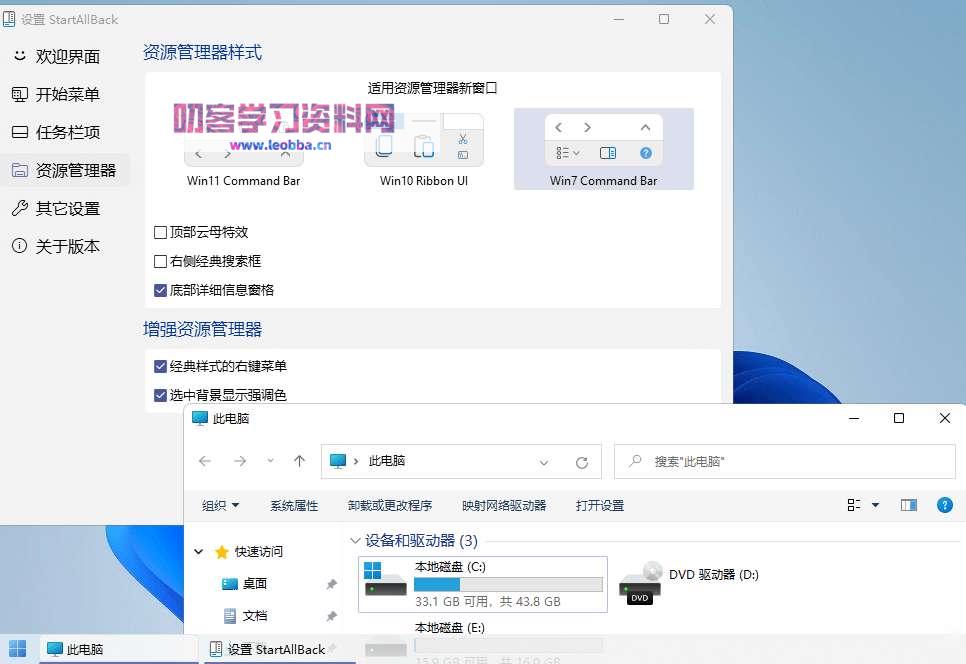Enable the 顶部云母特效 checkbox
The image size is (966, 664).
point(160,232)
